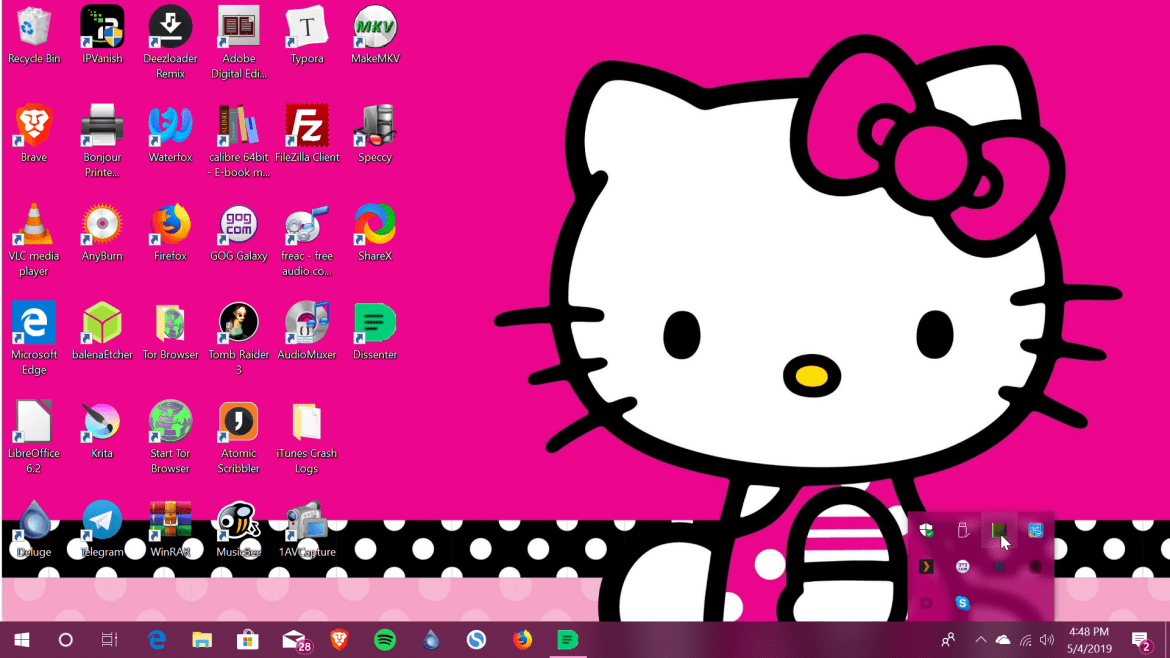Select the calibre 64bit E-book shortcut
The image size is (1170, 658).
(239, 140)
